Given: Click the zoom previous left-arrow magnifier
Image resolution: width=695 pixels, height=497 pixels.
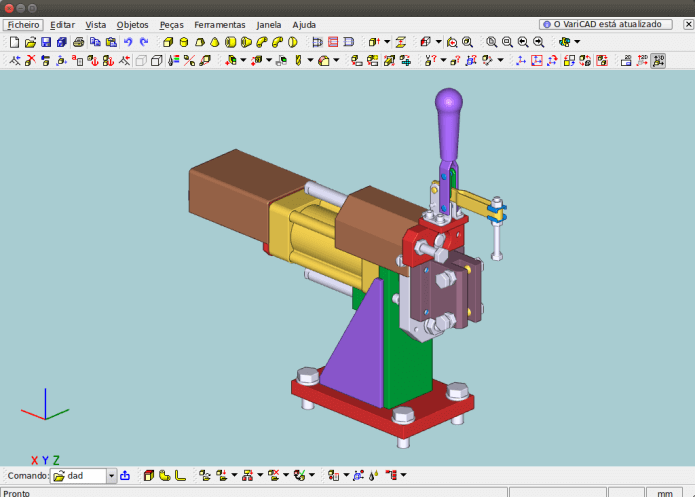Looking at the screenshot, I should click(523, 42).
